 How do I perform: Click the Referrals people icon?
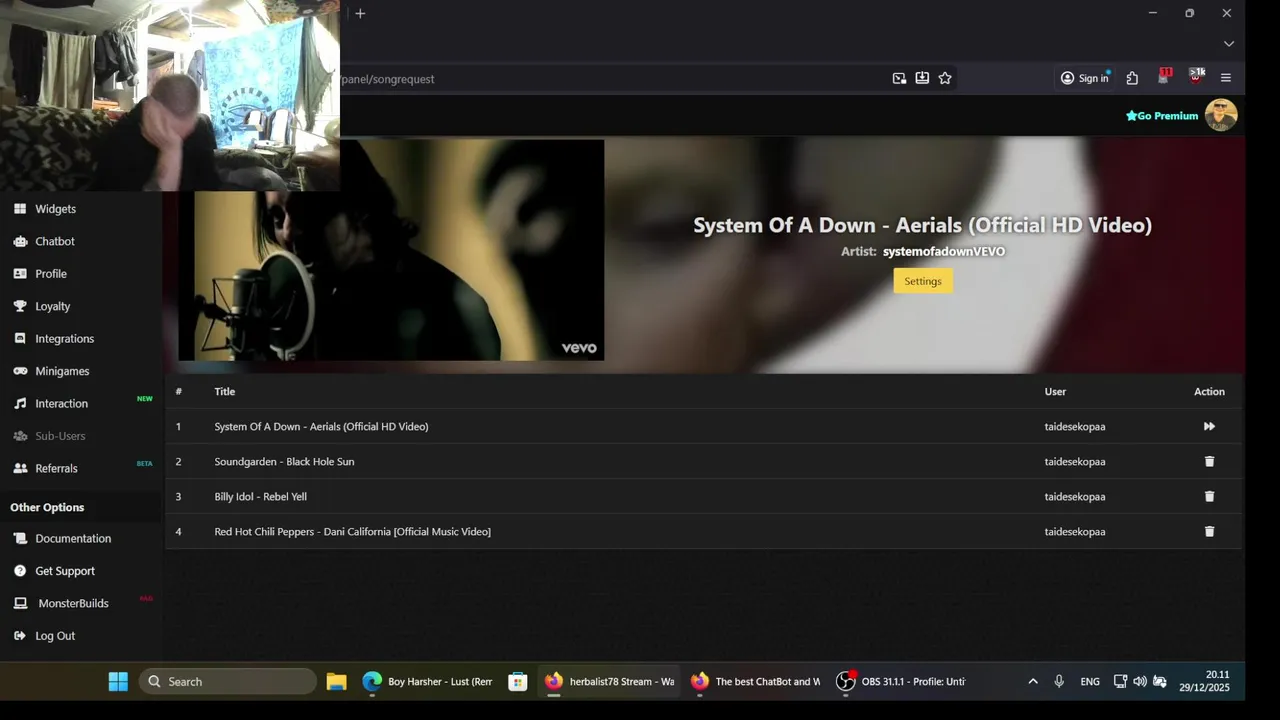click(20, 468)
